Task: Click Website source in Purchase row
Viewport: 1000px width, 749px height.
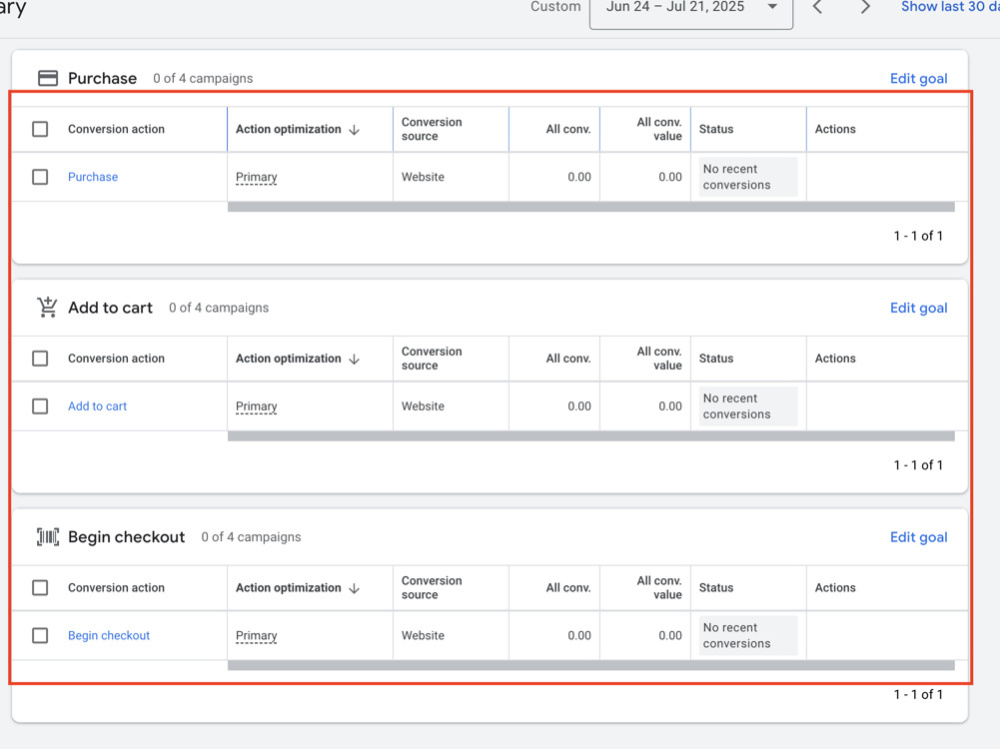Action: click(423, 177)
